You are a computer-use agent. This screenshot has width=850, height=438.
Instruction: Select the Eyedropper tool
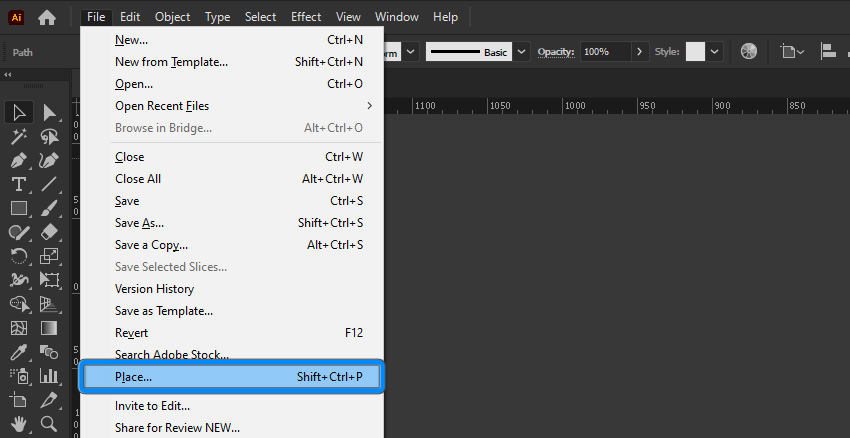coord(19,352)
